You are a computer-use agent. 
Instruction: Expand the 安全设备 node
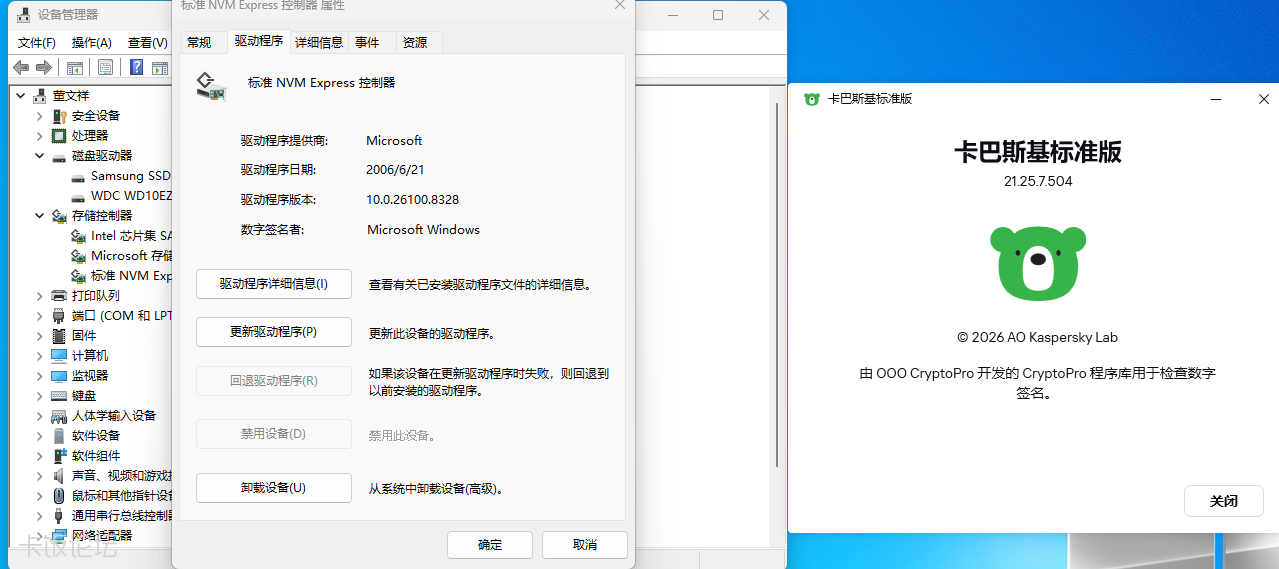[x=40, y=116]
